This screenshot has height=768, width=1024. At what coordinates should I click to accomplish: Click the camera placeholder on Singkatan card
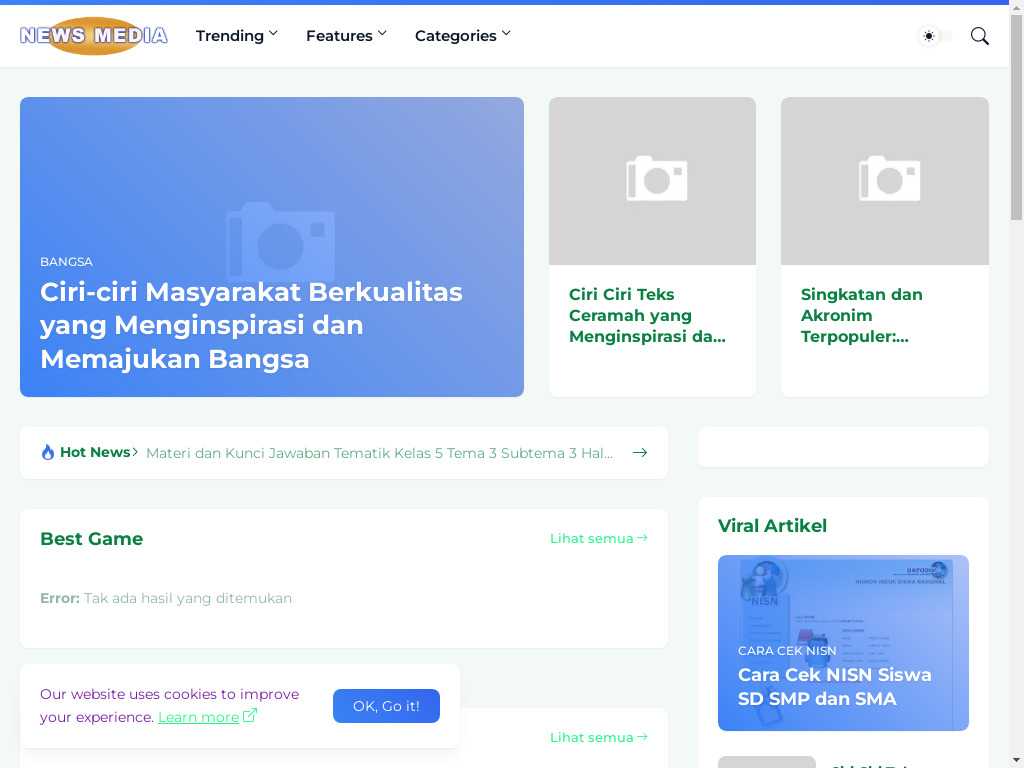(x=888, y=180)
